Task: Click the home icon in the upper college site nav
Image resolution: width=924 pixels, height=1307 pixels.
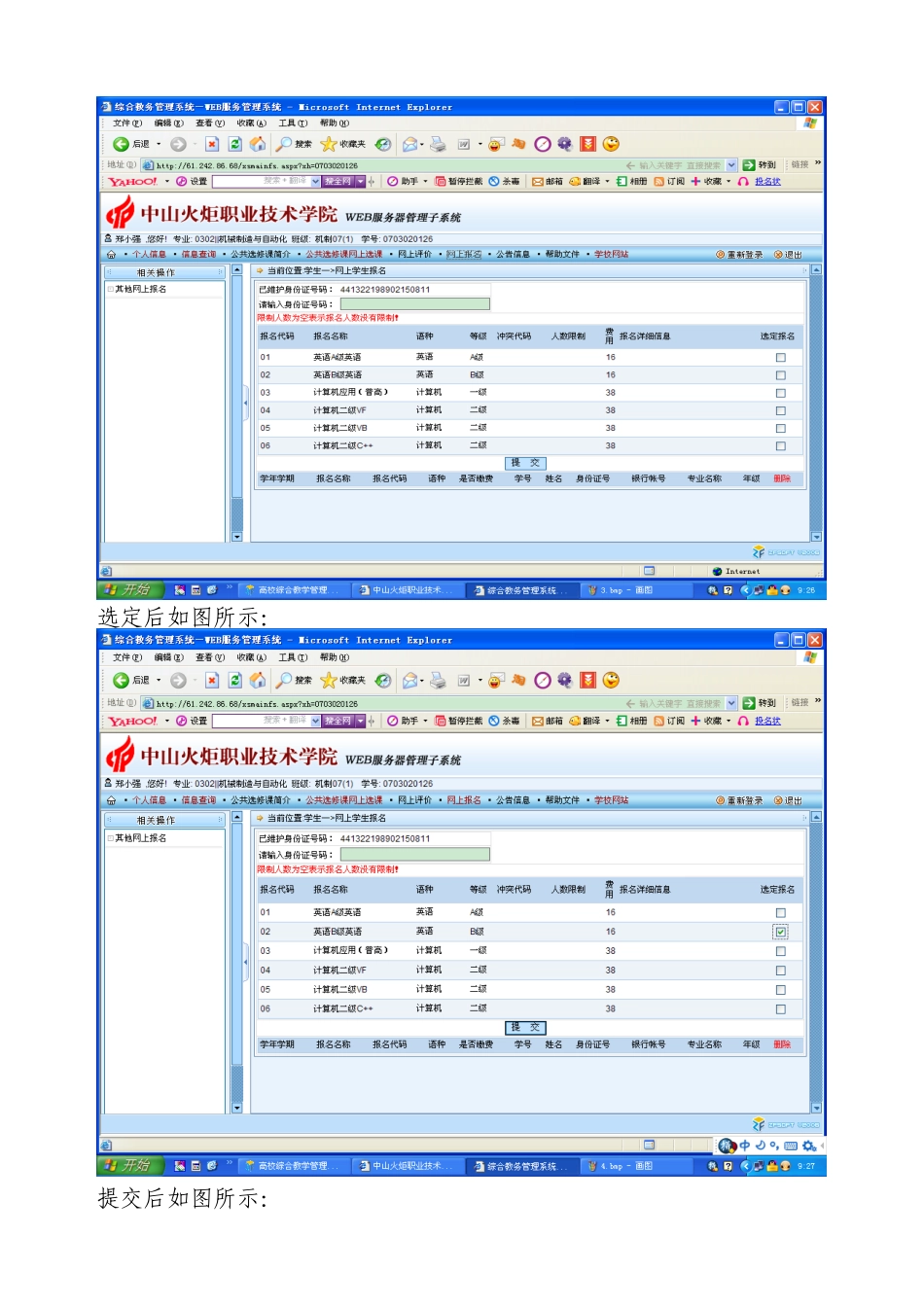Action: tap(111, 255)
